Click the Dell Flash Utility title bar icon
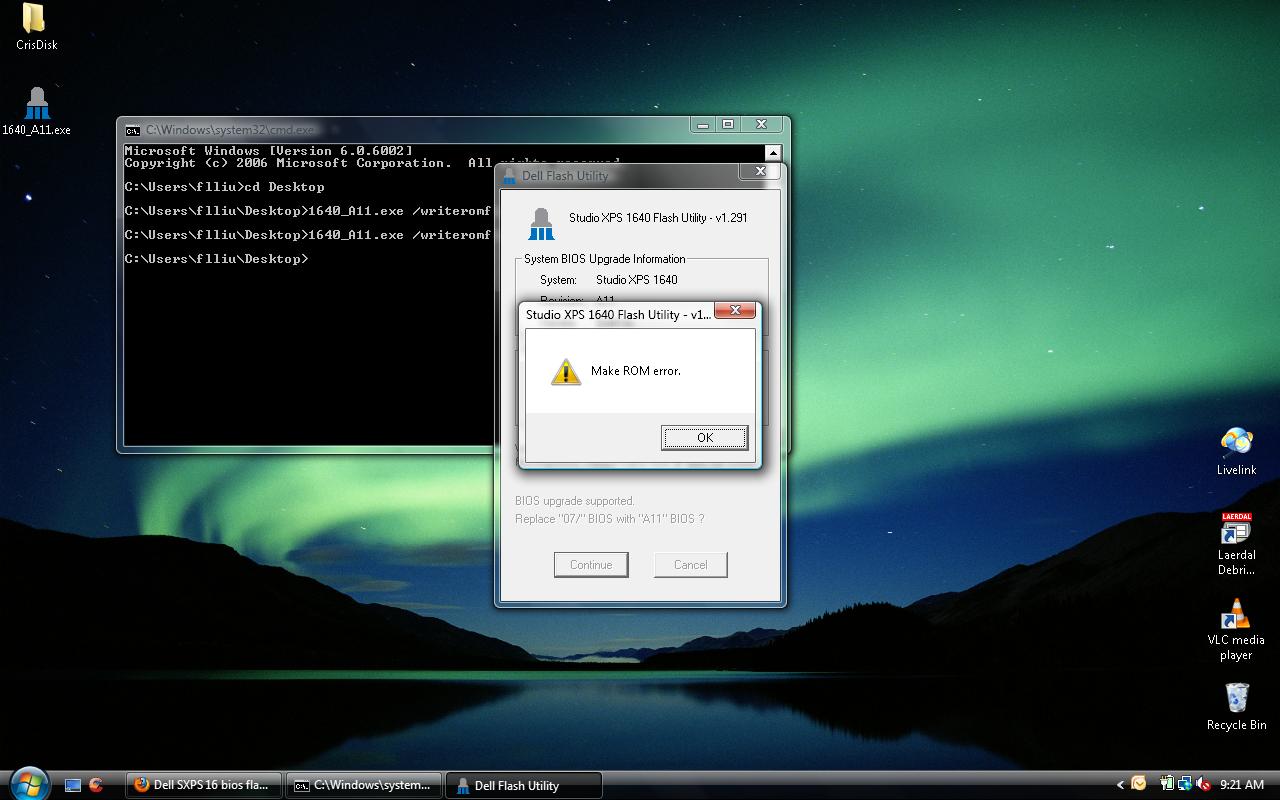The width and height of the screenshot is (1280, 800). click(x=510, y=176)
